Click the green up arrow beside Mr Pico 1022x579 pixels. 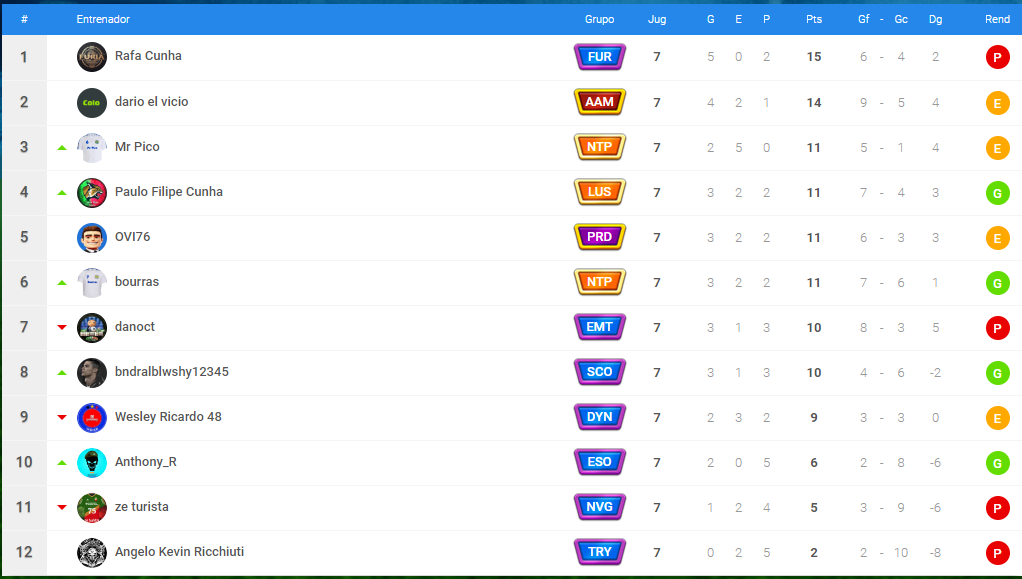(62, 148)
